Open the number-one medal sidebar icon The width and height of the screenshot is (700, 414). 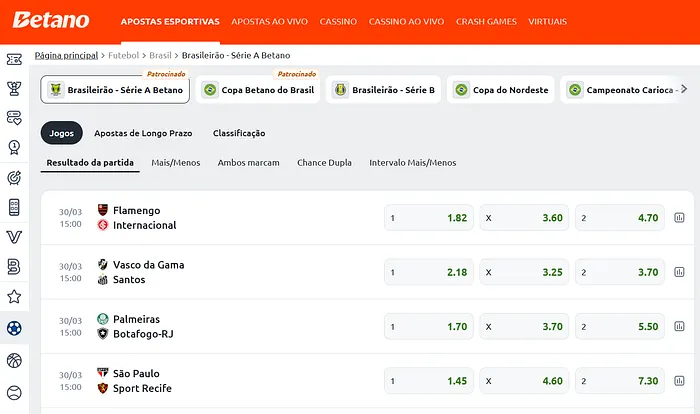point(14,147)
